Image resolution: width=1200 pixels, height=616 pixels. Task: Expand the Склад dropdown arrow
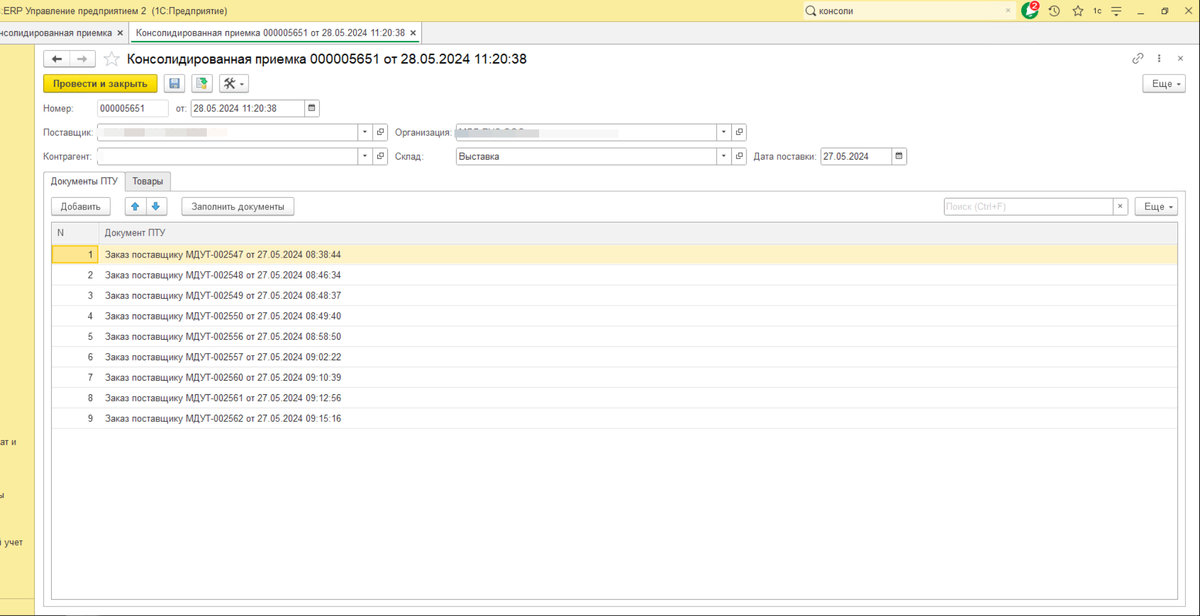click(724, 156)
